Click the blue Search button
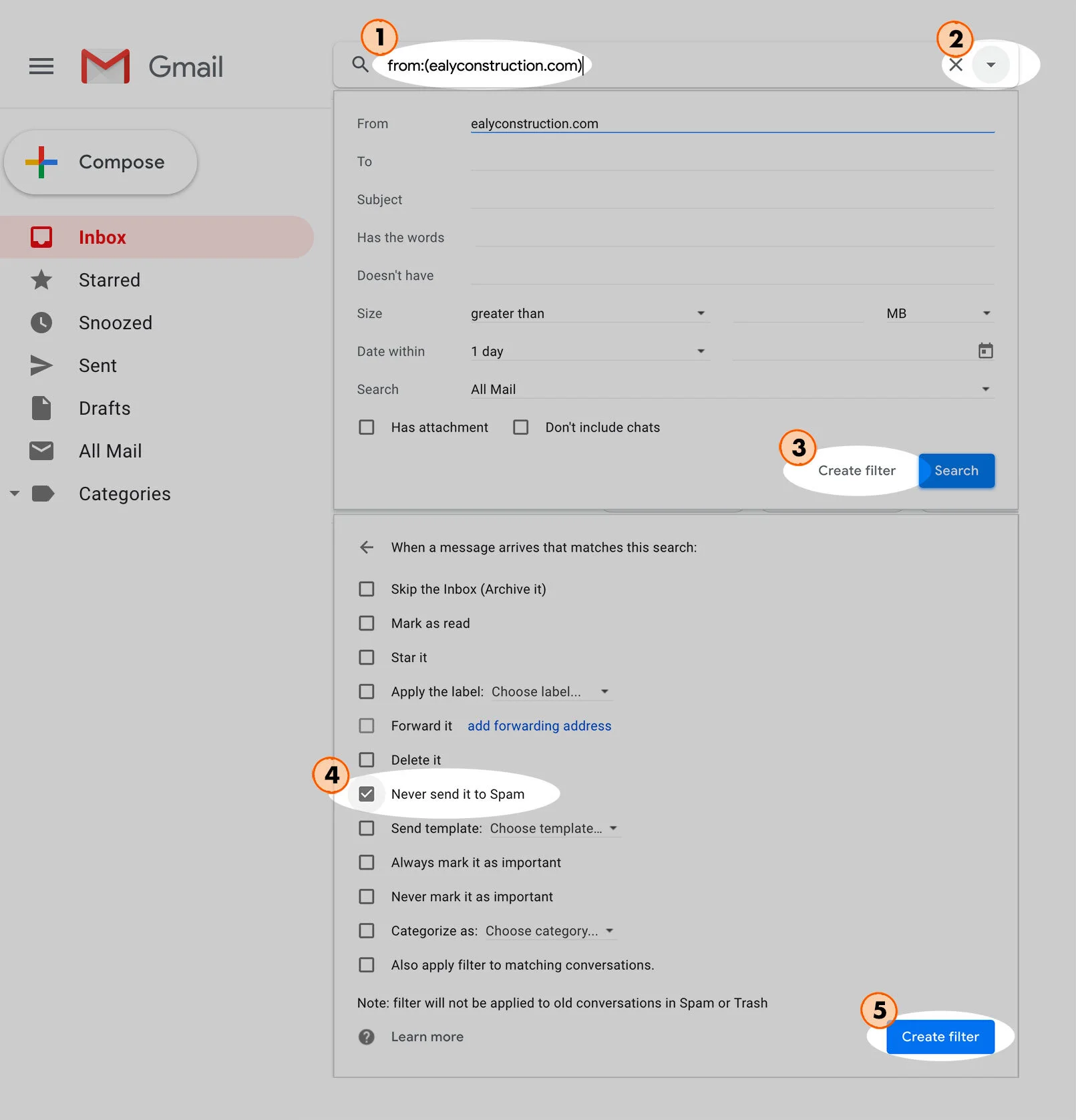1076x1120 pixels. pyautogui.click(x=956, y=470)
